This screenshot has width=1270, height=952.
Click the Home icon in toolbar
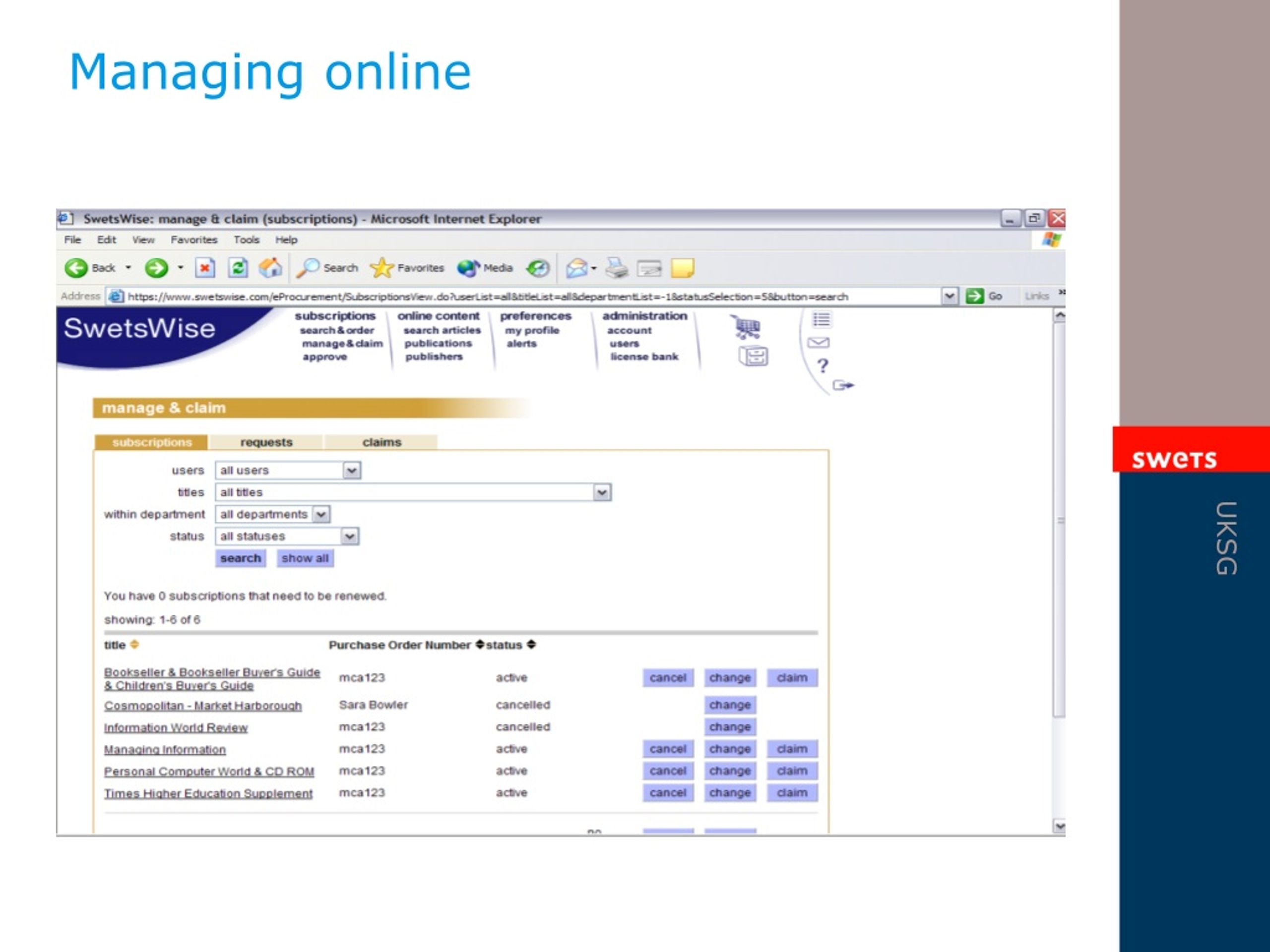click(270, 268)
